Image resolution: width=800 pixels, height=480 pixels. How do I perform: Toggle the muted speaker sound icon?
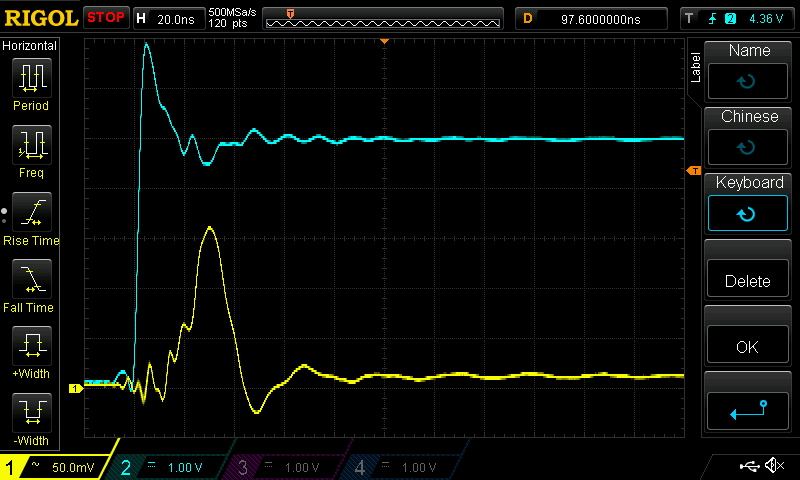pyautogui.click(x=774, y=465)
